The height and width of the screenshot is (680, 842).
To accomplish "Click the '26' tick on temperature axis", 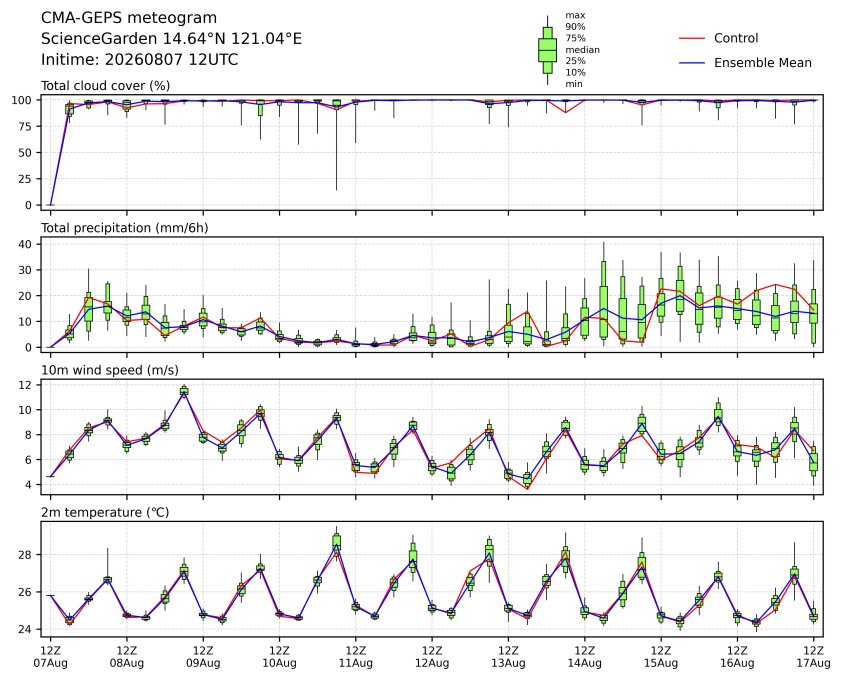I will [x=26, y=592].
